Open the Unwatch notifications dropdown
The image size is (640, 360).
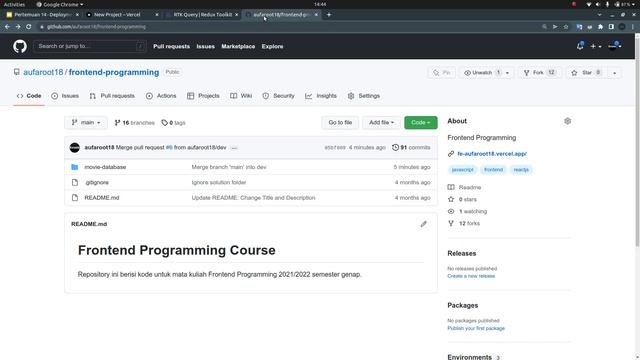487,73
